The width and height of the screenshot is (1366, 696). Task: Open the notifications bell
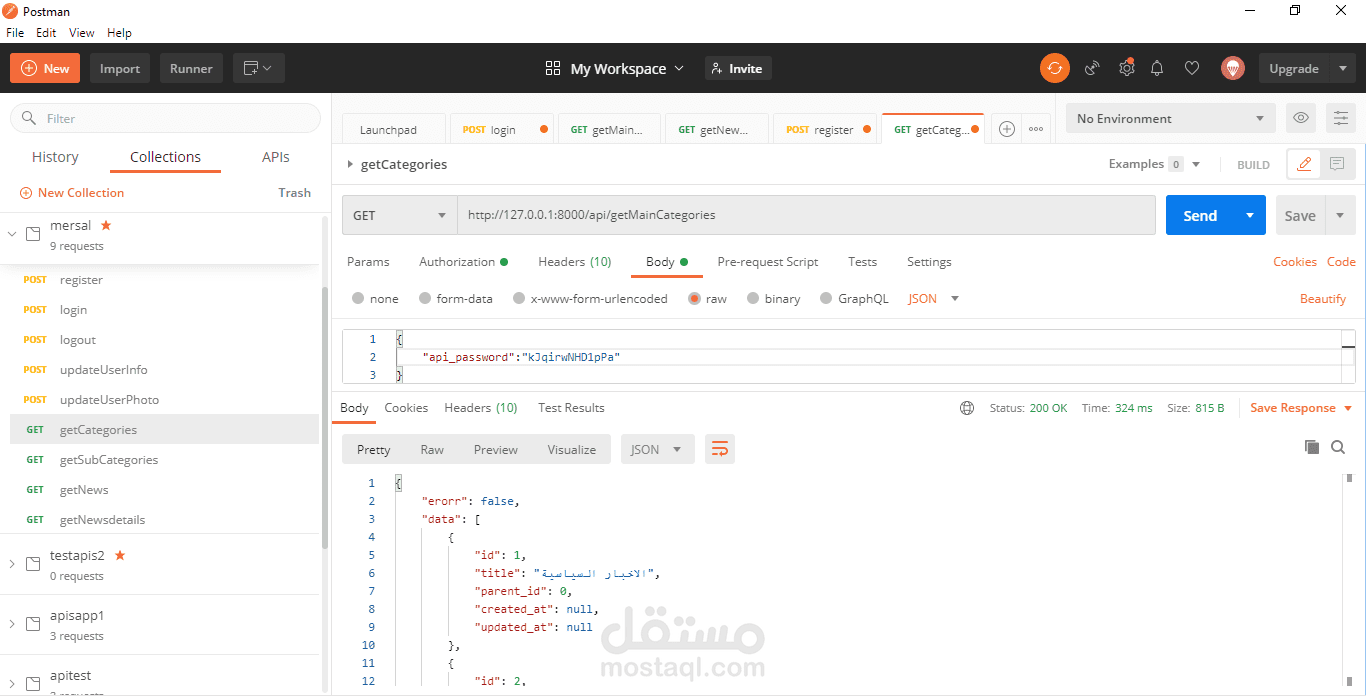[1157, 68]
